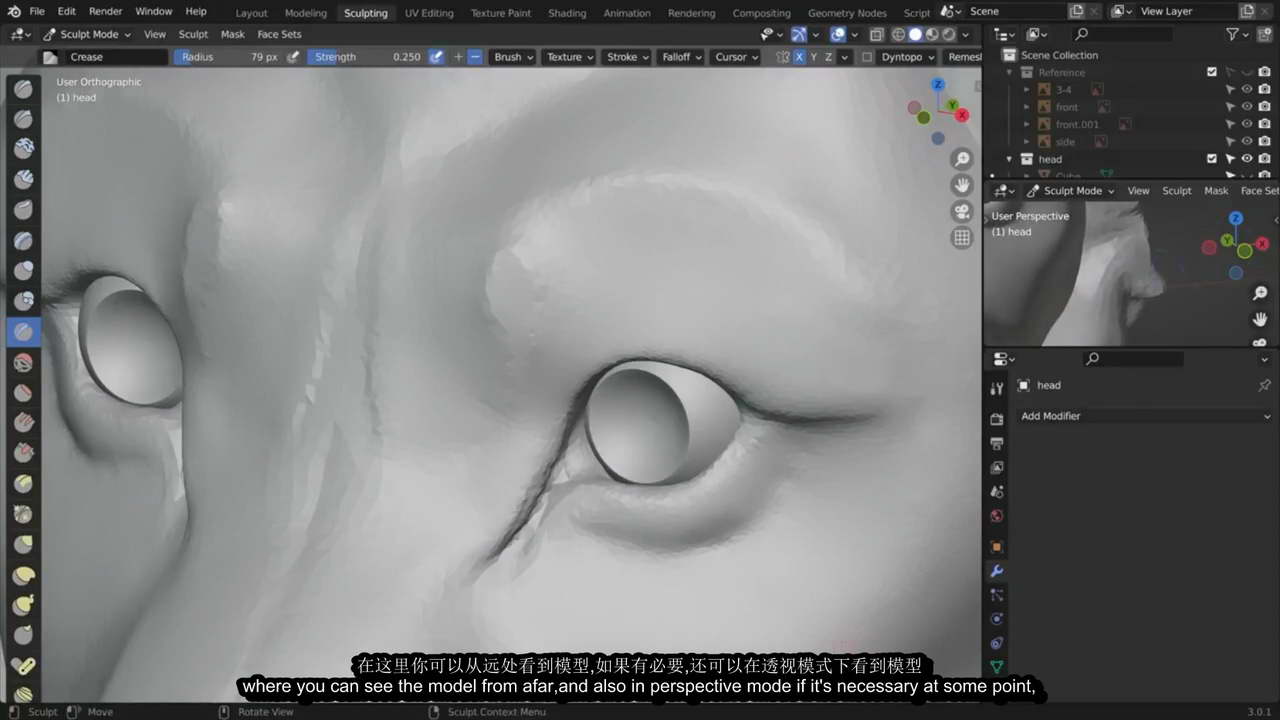Select the active Crease brush tool in the toolbar
This screenshot has width=1280, height=720.
(24, 331)
